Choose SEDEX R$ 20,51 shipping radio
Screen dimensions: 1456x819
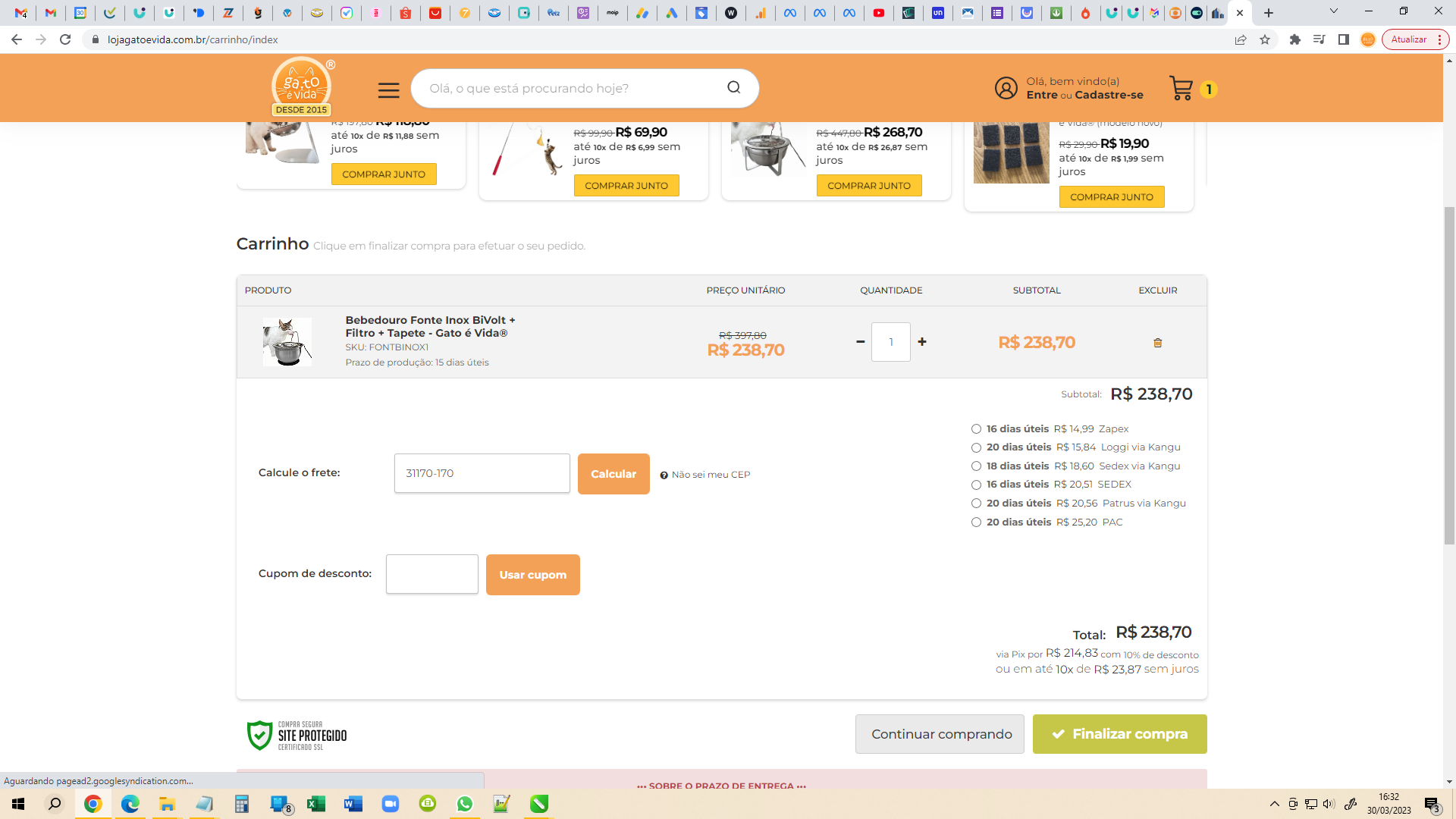[x=977, y=485]
